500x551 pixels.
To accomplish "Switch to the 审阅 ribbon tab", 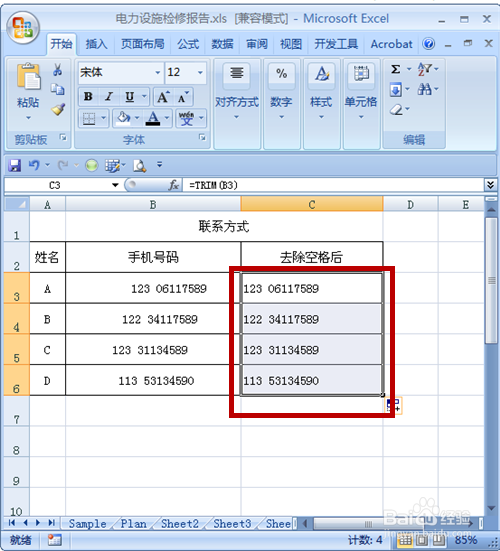I will (257, 44).
